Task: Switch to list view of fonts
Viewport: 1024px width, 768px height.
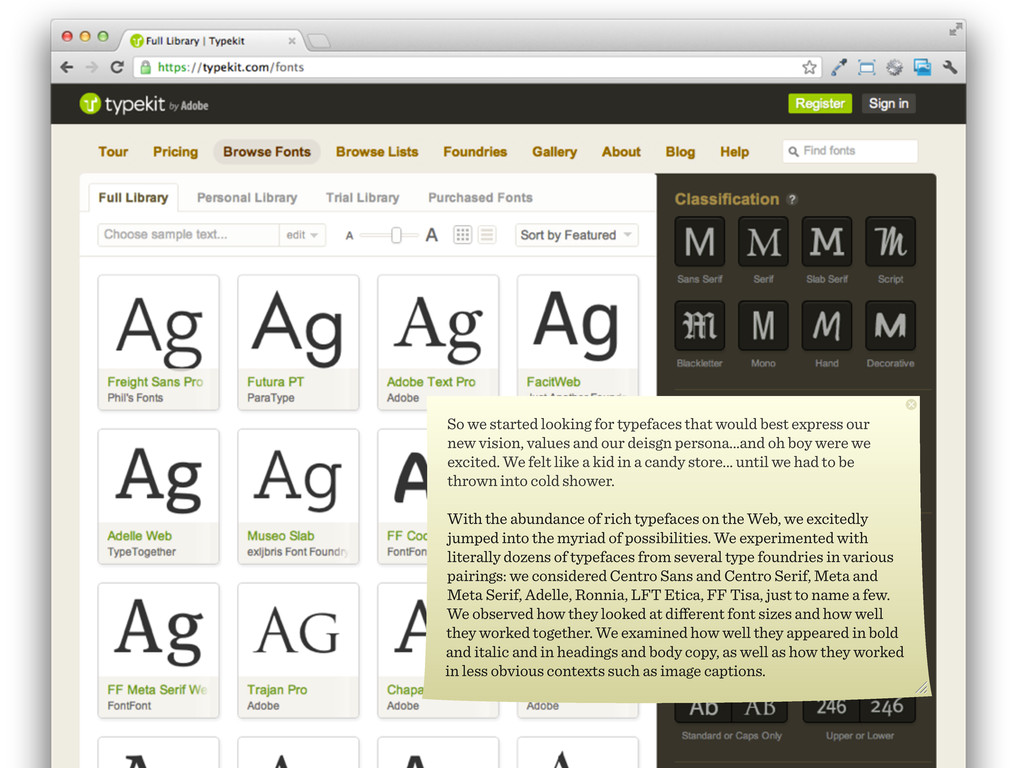Action: (487, 235)
